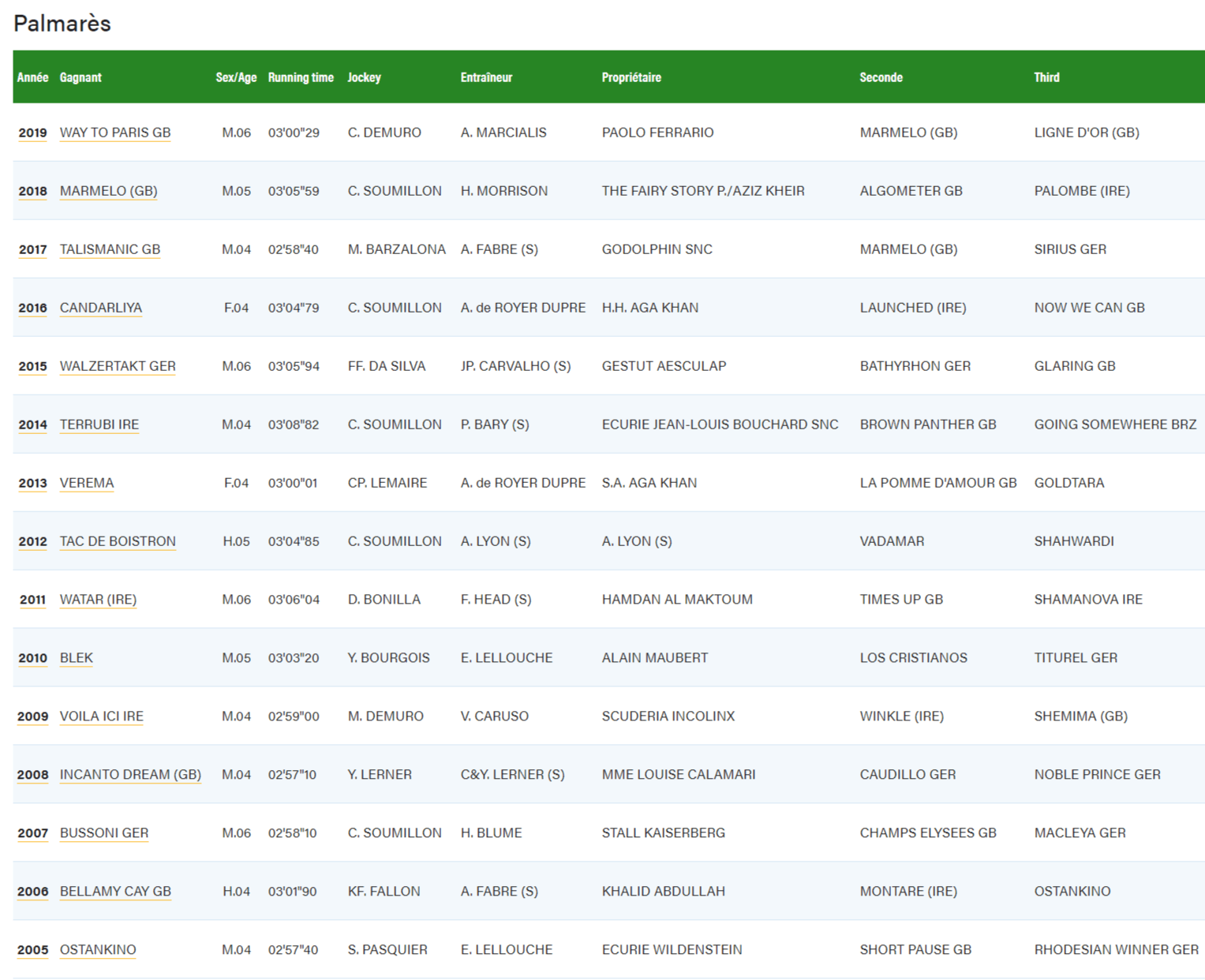Open the CANDARLIYA winner details
The width and height of the screenshot is (1205, 980).
click(x=100, y=307)
